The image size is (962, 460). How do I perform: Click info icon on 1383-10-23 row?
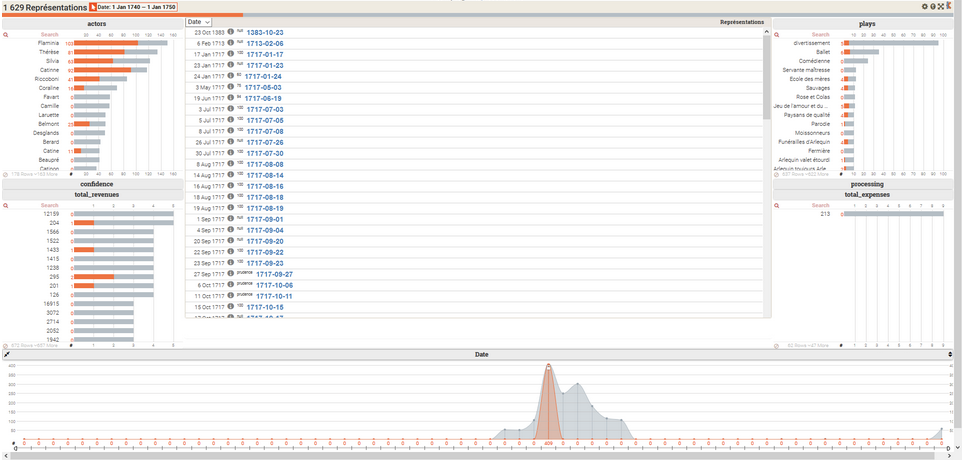point(231,32)
